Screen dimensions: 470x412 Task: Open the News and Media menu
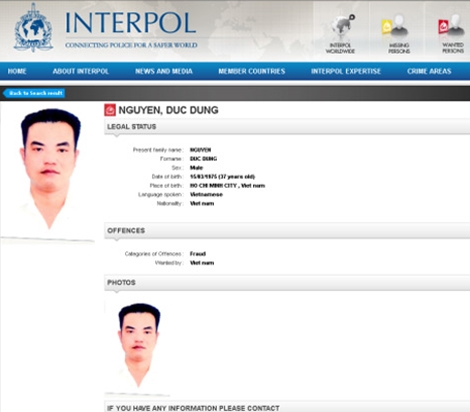click(164, 71)
